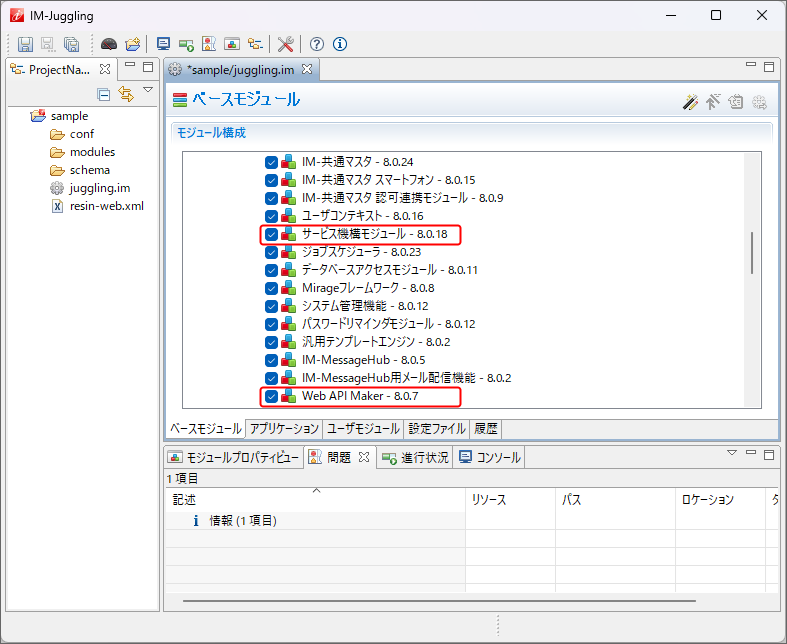Screen dimensions: 787x644
Task: Click the information about icon
Action: click(x=340, y=44)
